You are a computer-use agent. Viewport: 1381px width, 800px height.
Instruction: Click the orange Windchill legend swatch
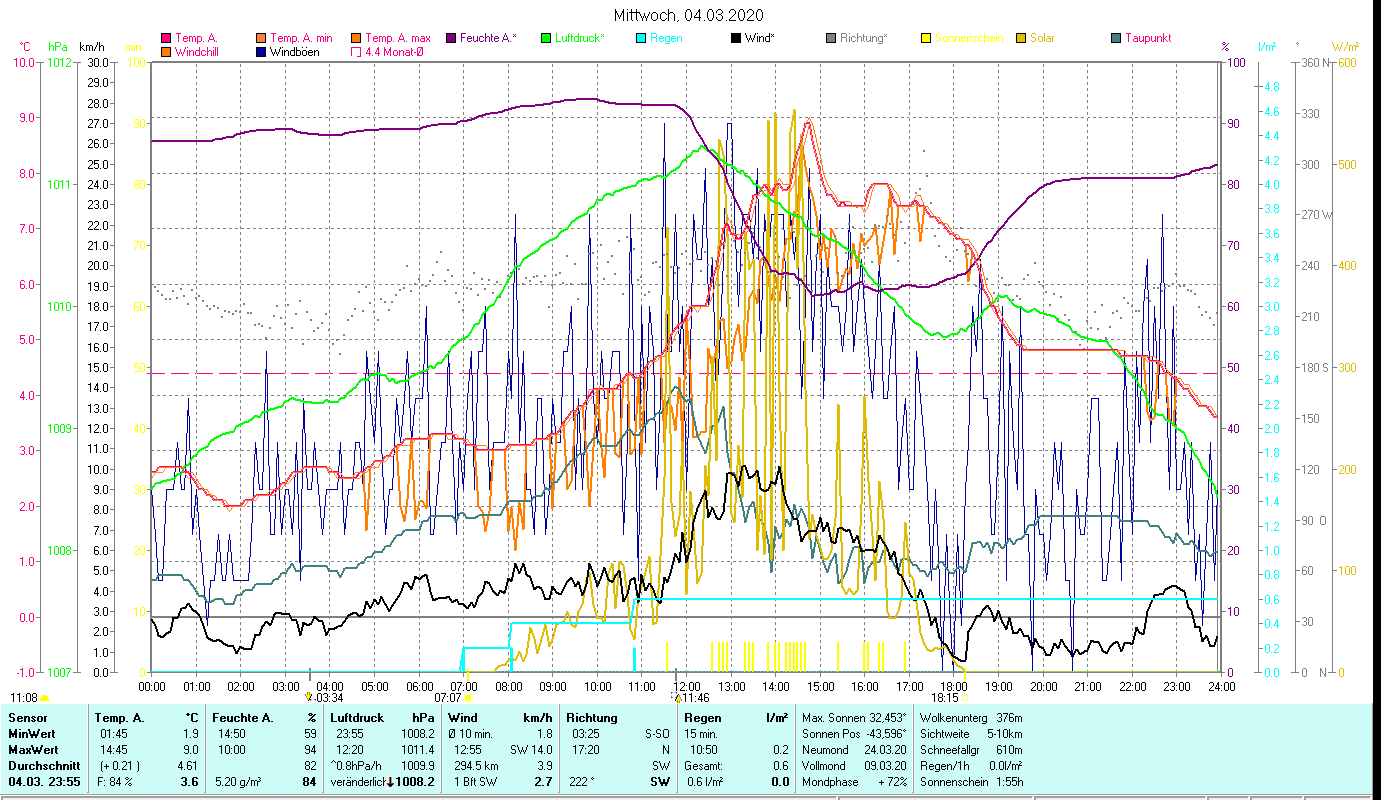[x=166, y=51]
